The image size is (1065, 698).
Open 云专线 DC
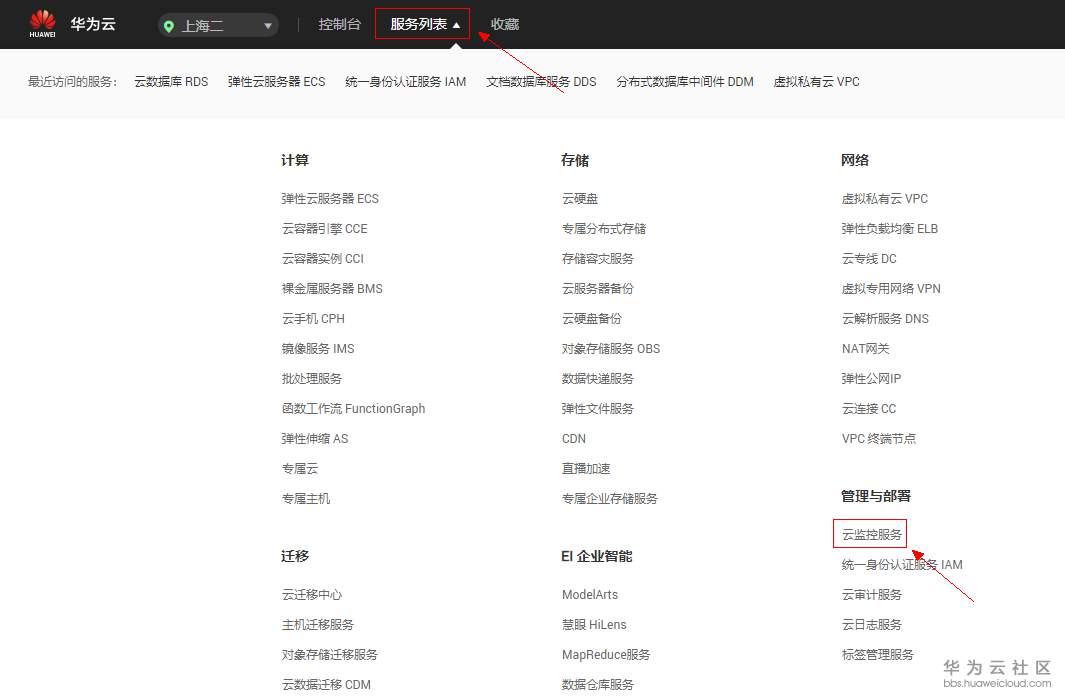point(869,259)
